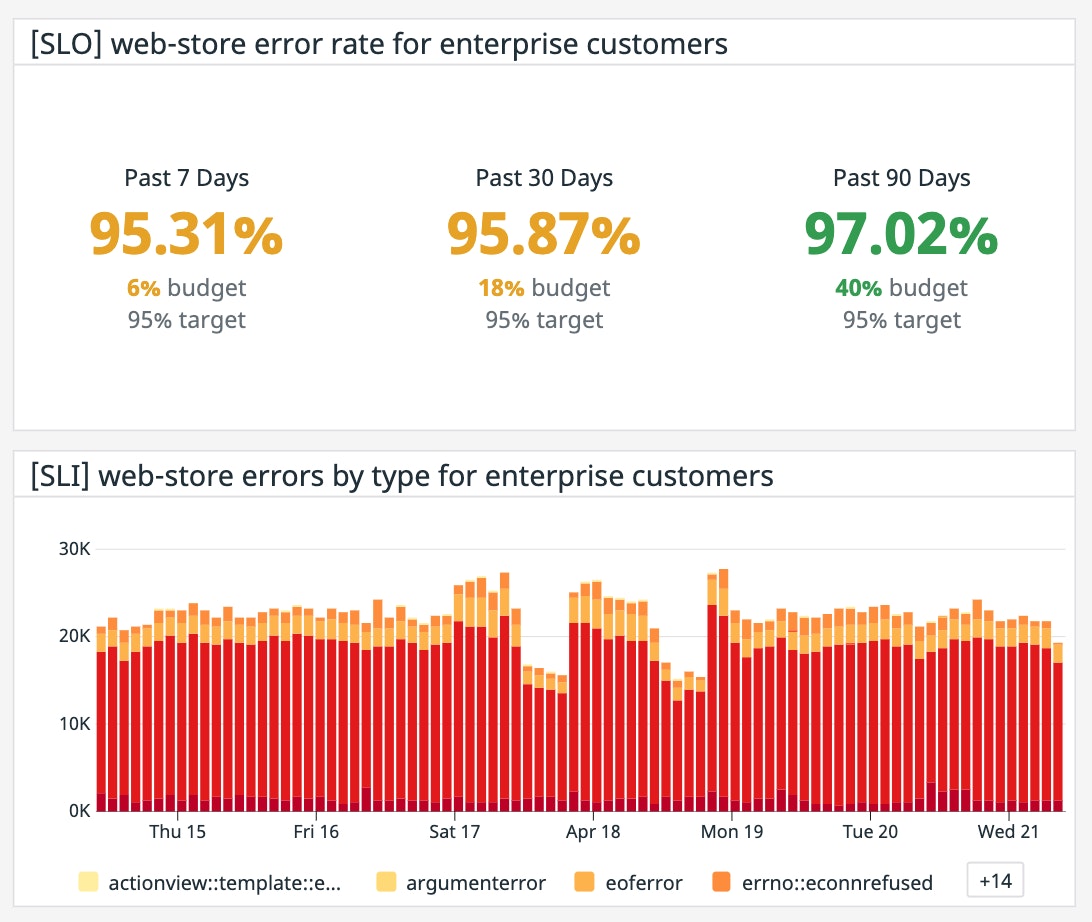Click the argumenterror legend color swatch
Image resolution: width=1092 pixels, height=922 pixels.
pyautogui.click(x=387, y=882)
